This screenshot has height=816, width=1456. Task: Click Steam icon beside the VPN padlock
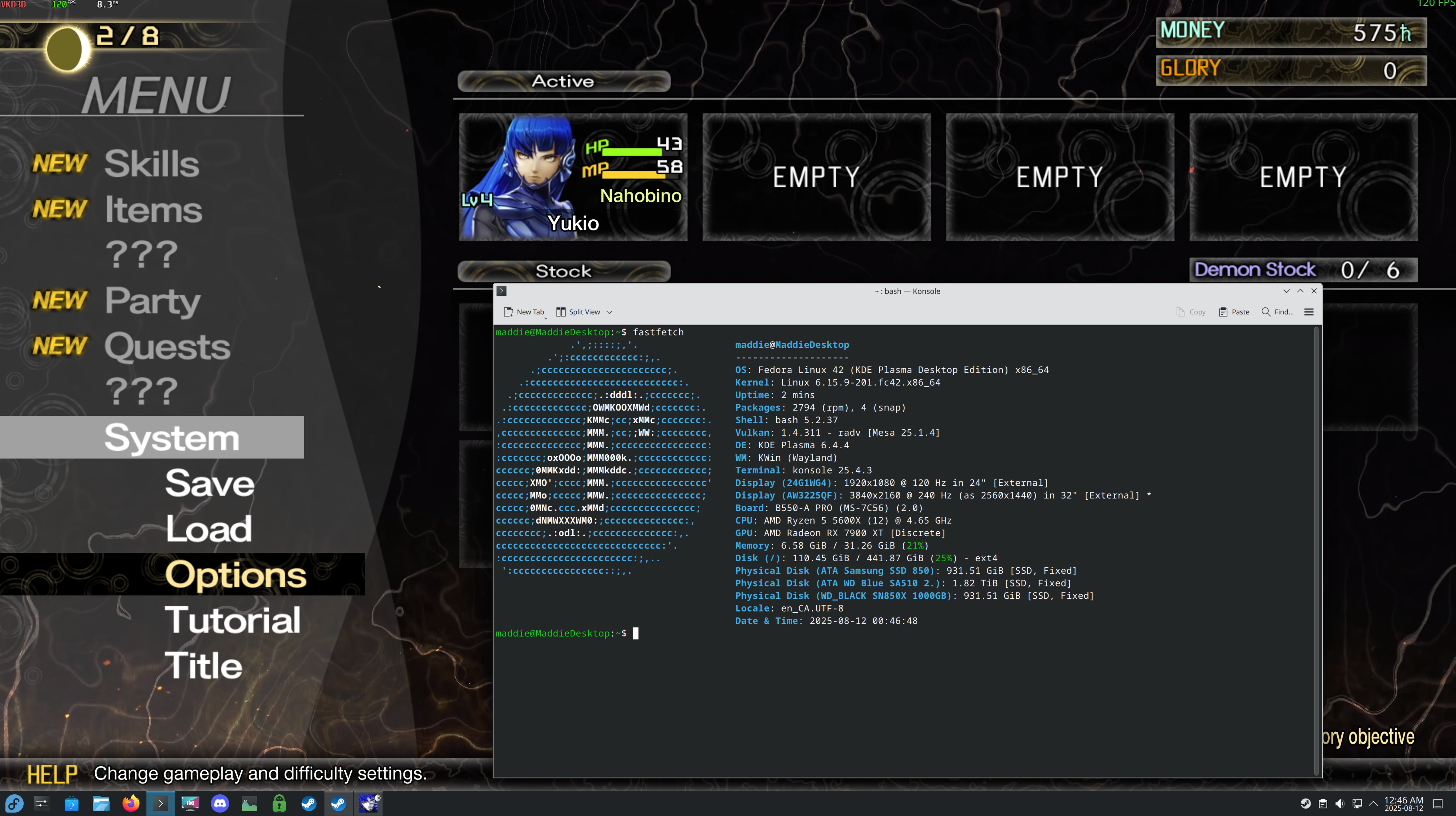click(309, 803)
